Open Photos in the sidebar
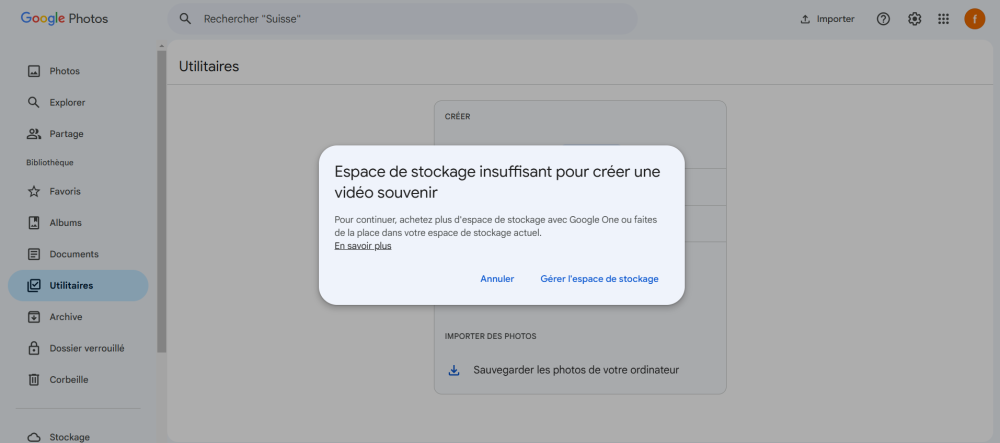This screenshot has width=1000, height=443. (x=64, y=71)
